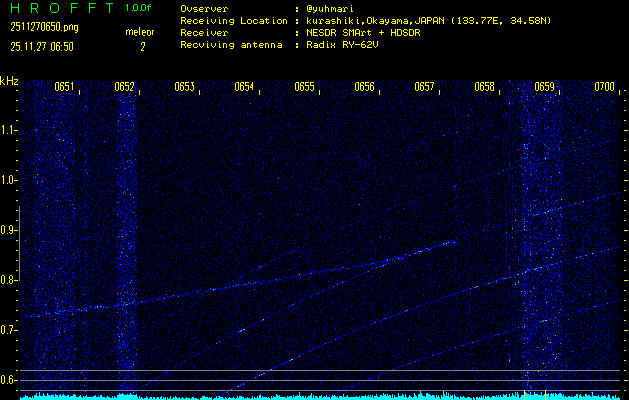Click the meteor count label
The height and width of the screenshot is (400, 629).
(139, 32)
